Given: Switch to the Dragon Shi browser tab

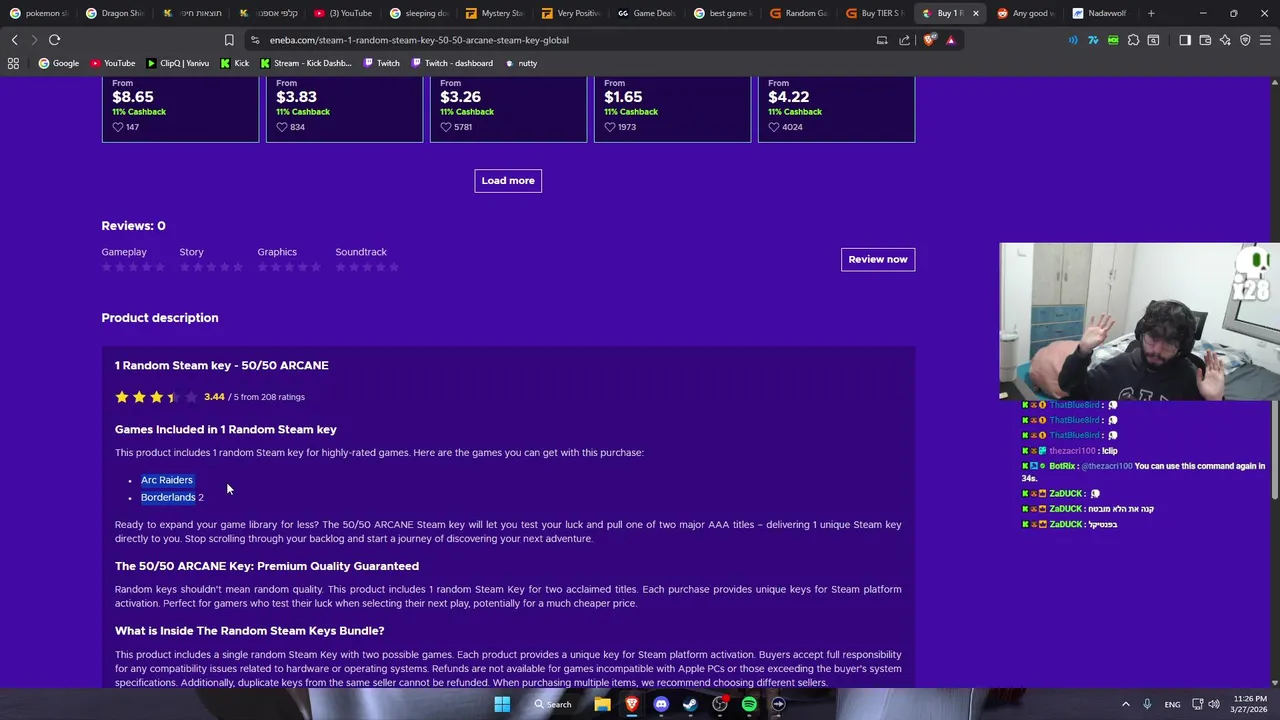Looking at the screenshot, I should (114, 13).
